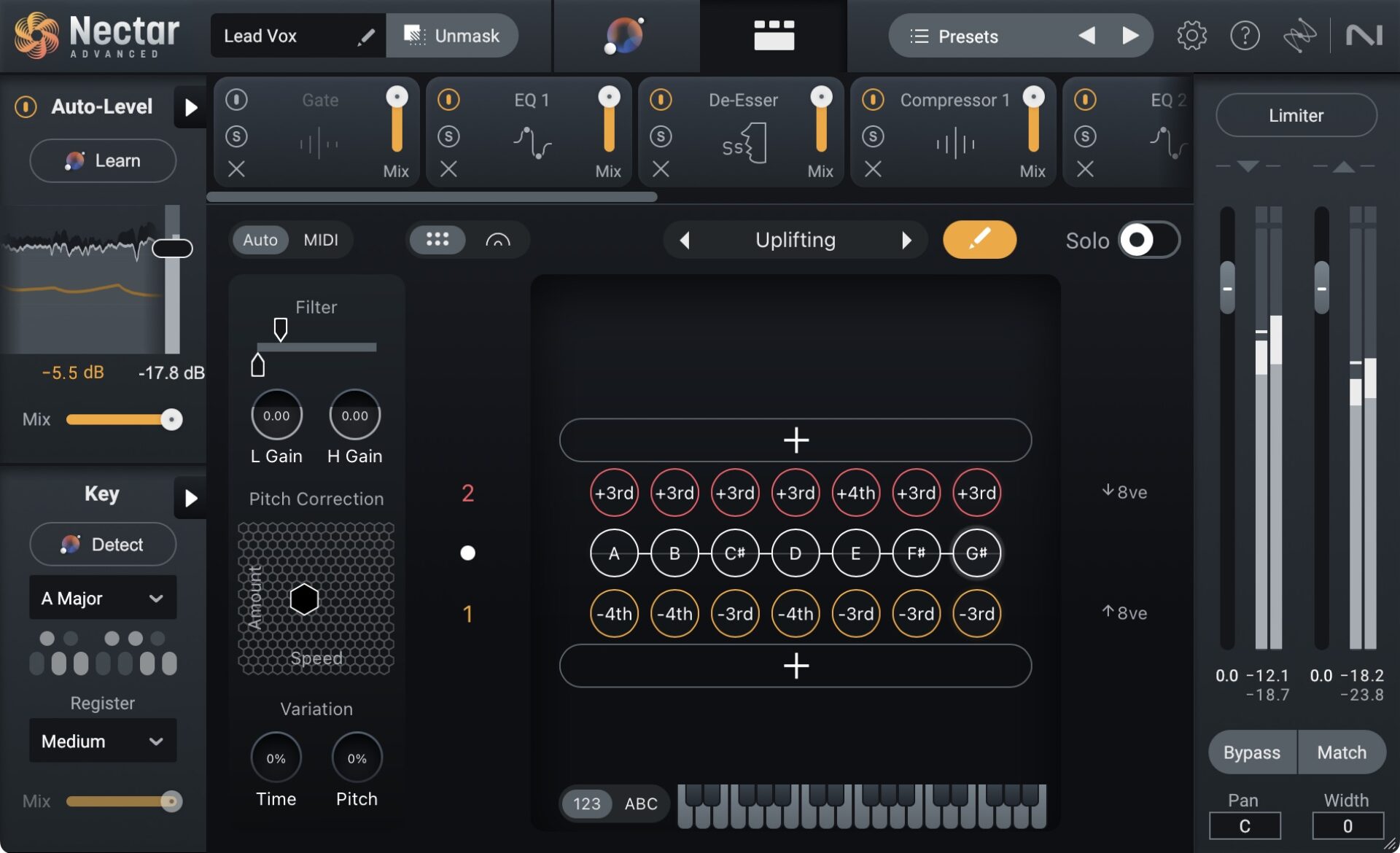Open the Medium register dropdown

pos(102,741)
